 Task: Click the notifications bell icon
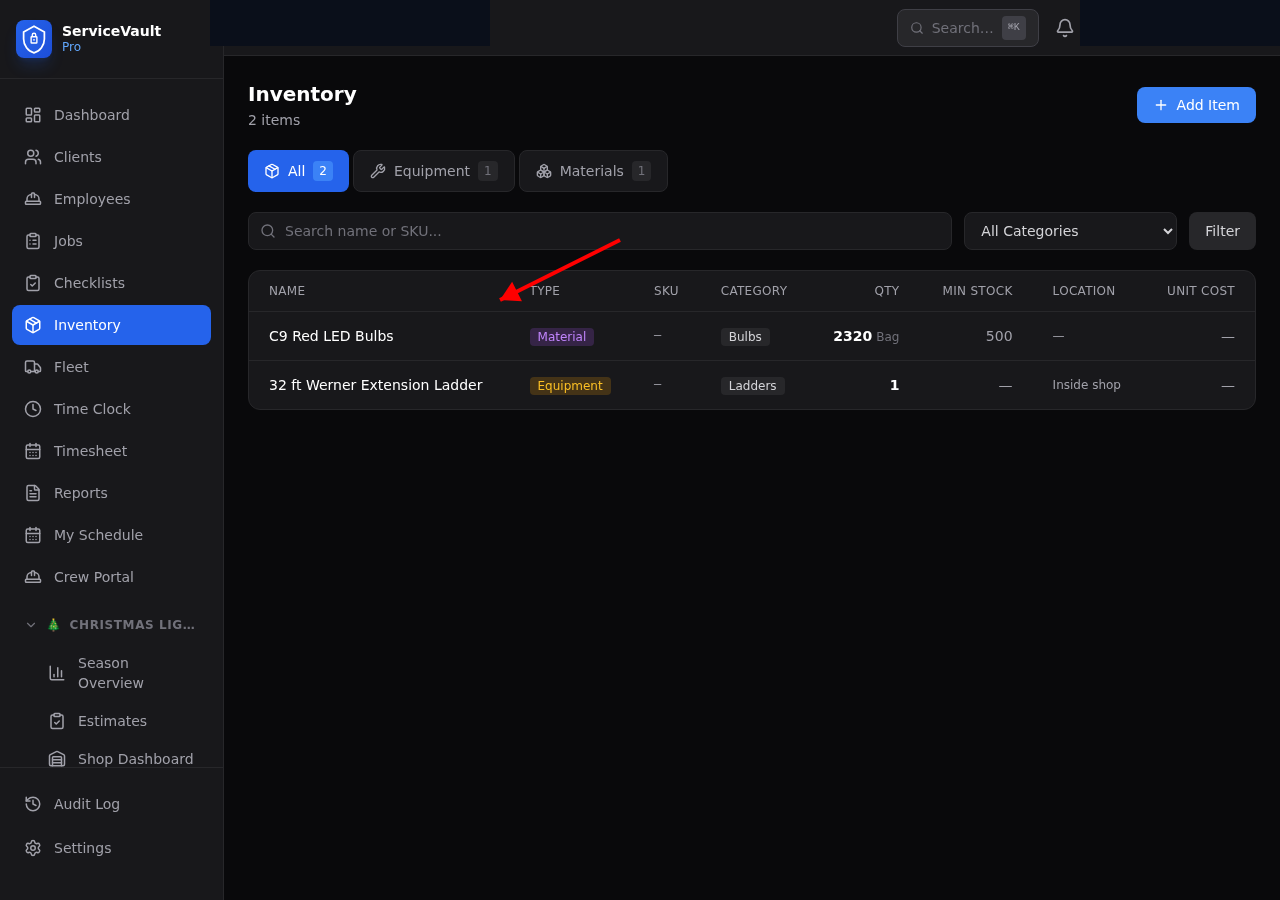click(1064, 27)
